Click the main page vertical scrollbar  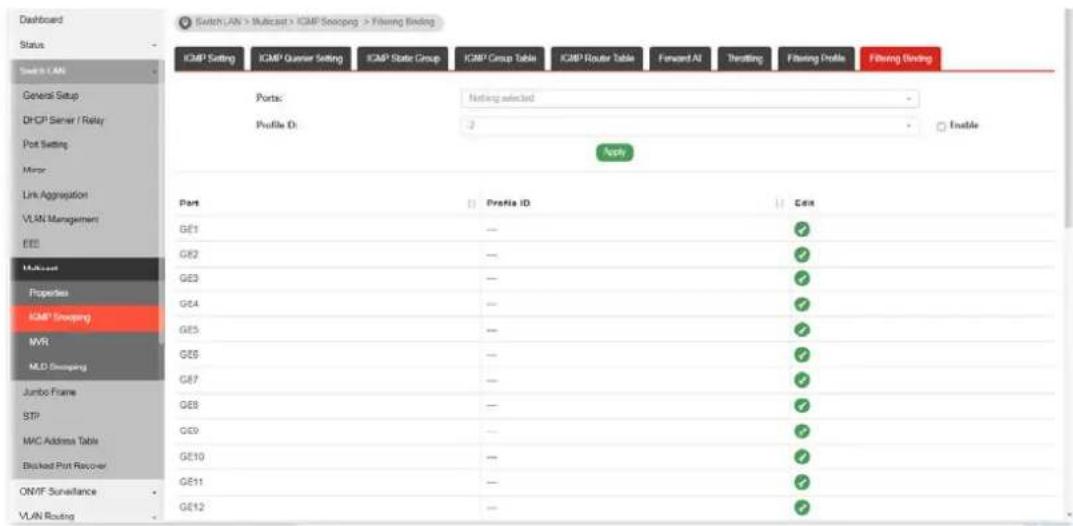(x=1068, y=120)
